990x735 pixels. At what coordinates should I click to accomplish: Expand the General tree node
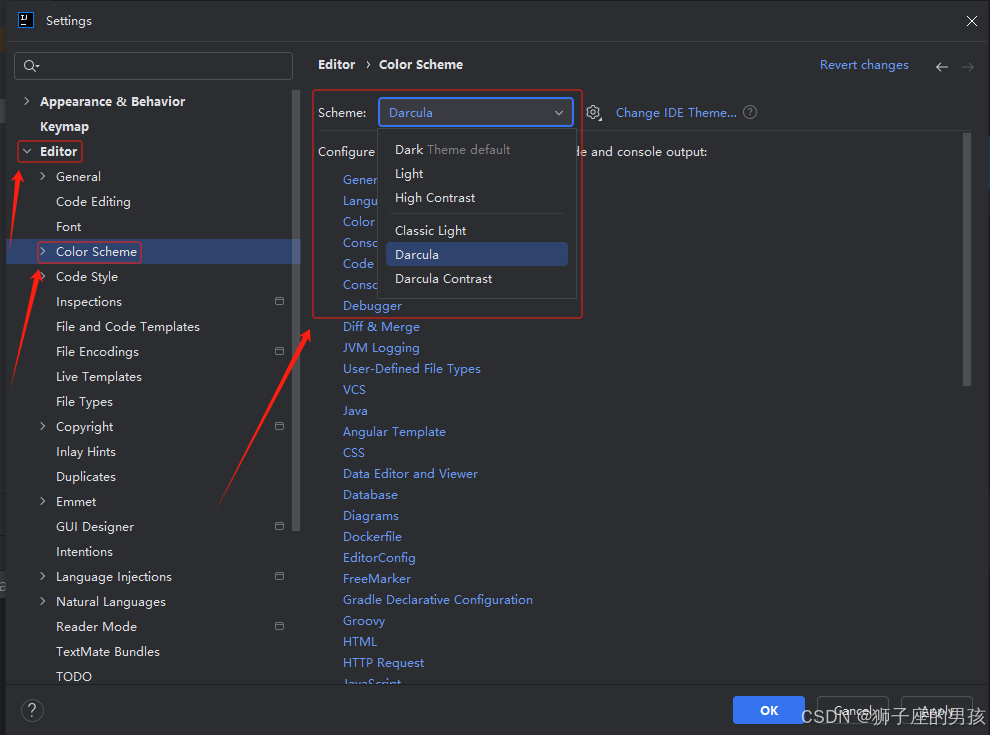42,176
